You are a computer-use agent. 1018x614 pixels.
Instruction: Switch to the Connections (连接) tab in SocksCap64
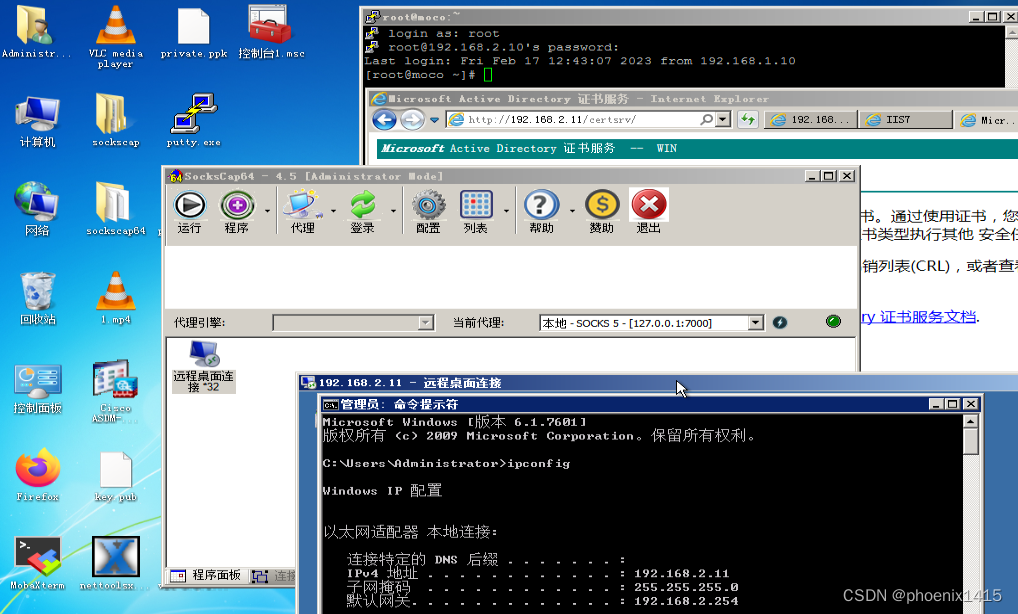click(x=273, y=576)
